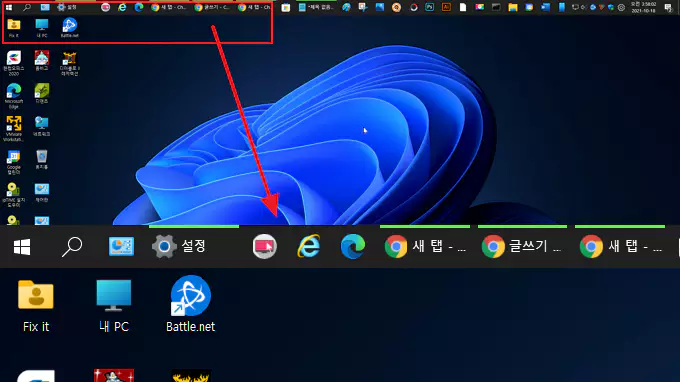This screenshot has height=382, width=680.
Task: Open the pink screen-capture app, magnified taskbar
Action: 265,246
